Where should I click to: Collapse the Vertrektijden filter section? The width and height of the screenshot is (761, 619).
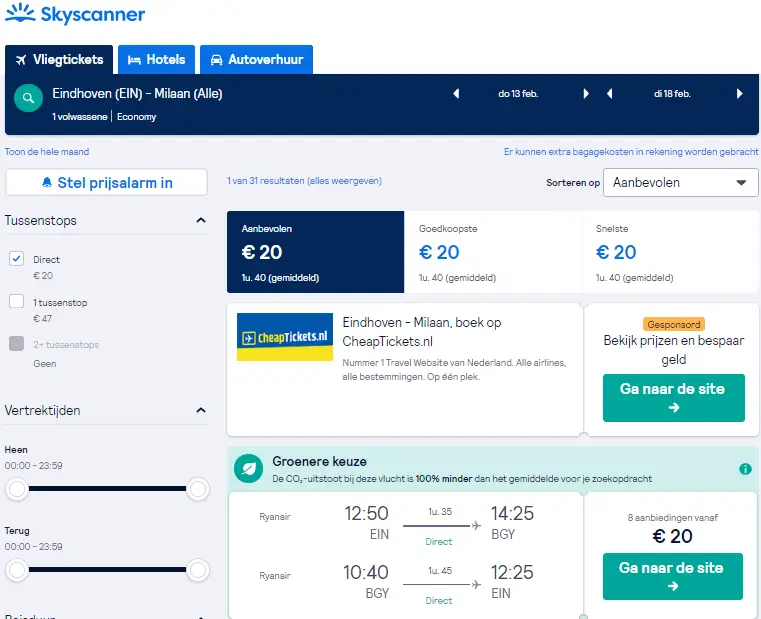(201, 410)
